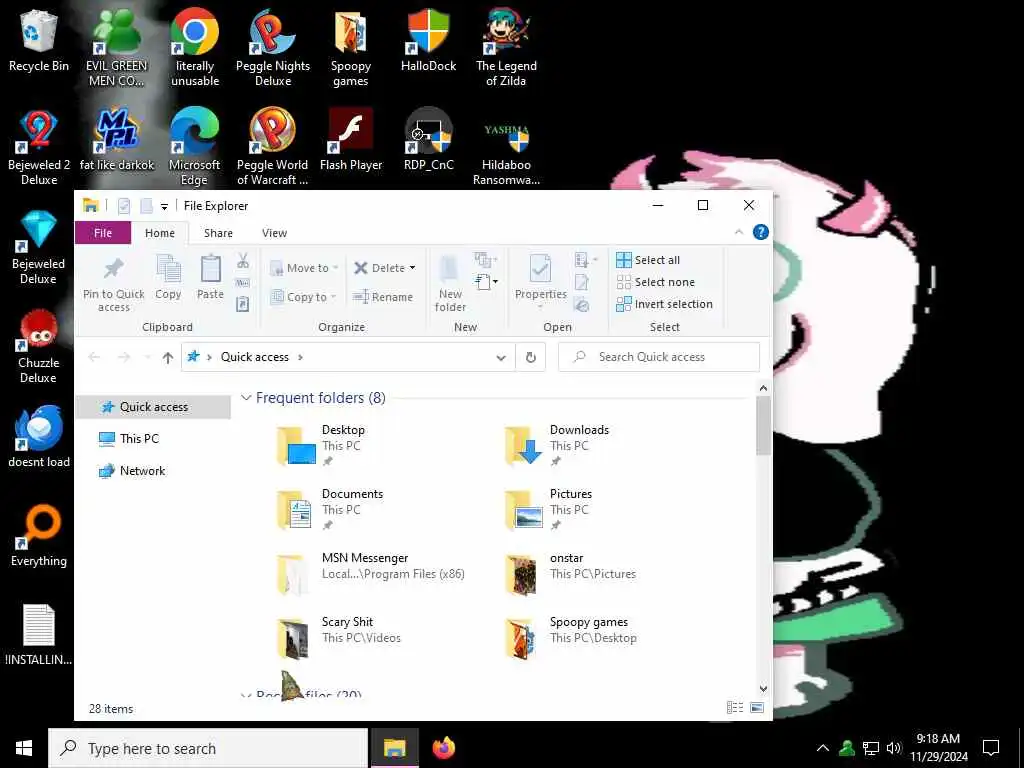Open the Copy to dropdown
The image size is (1024, 768).
click(x=303, y=296)
